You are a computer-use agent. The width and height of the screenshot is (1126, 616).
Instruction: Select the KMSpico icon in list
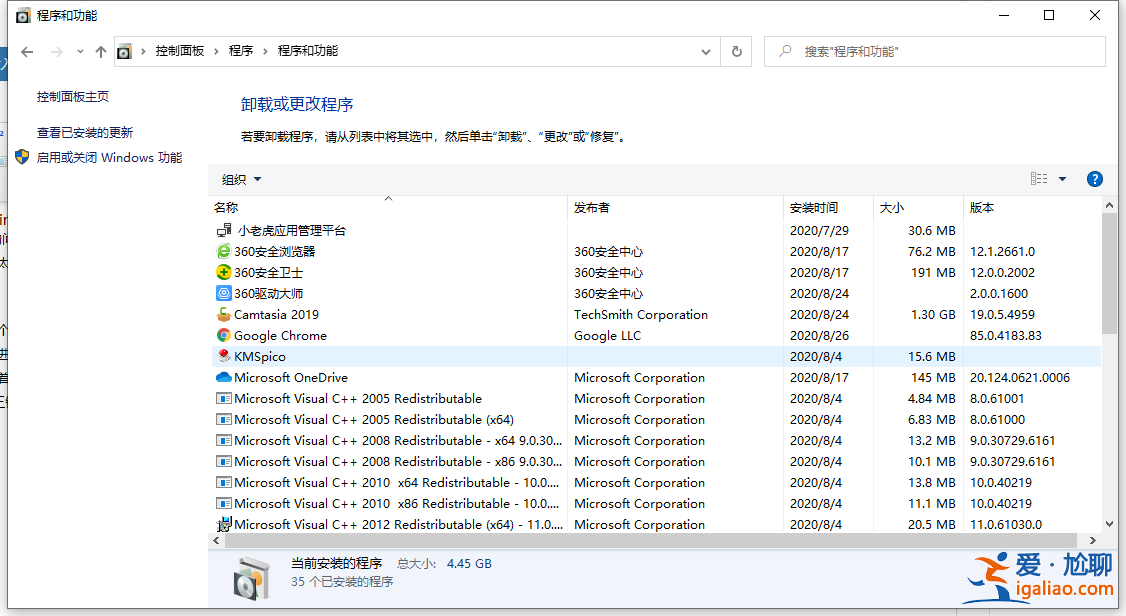click(x=224, y=357)
